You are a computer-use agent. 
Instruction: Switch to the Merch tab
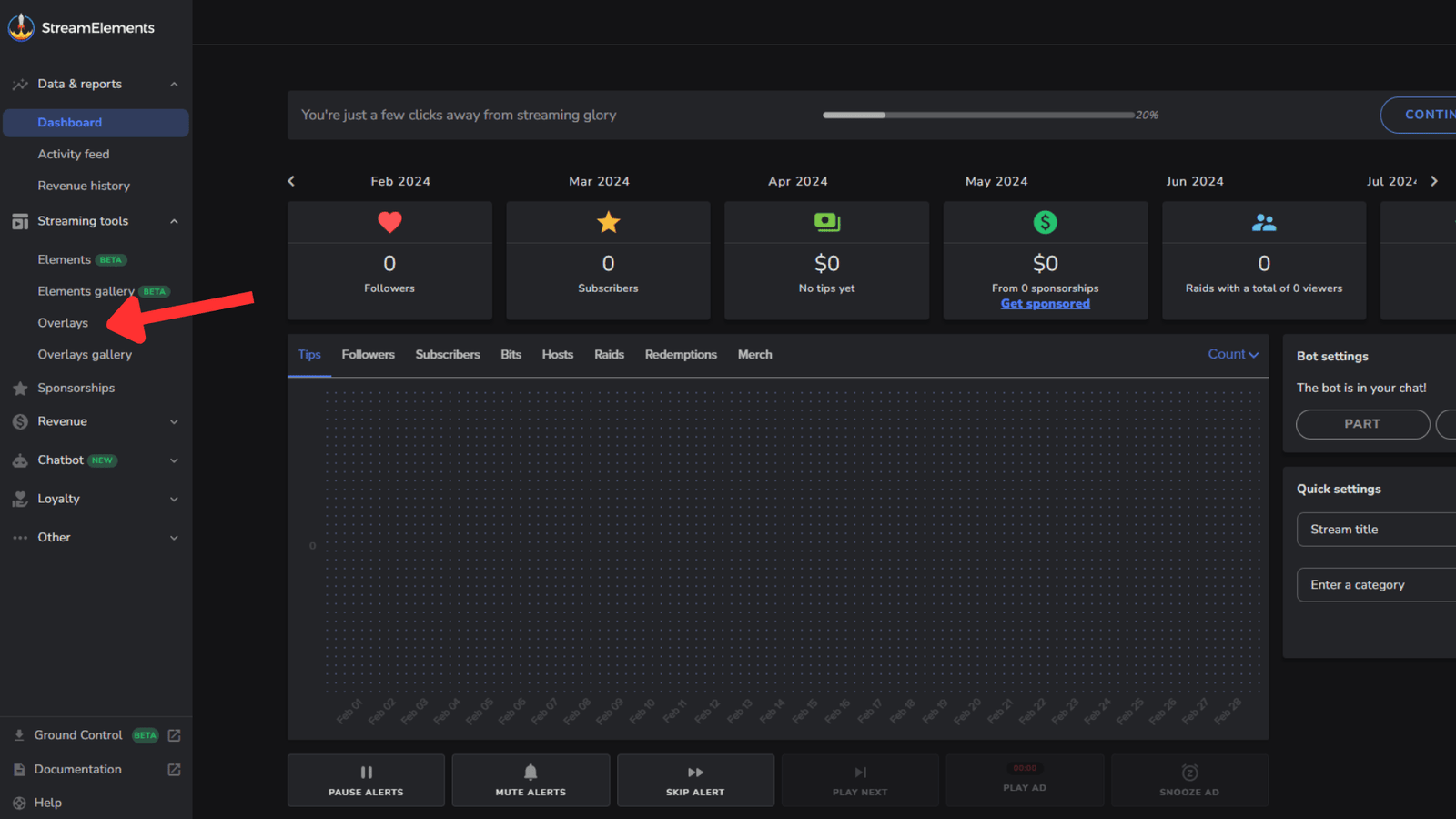[x=754, y=355]
